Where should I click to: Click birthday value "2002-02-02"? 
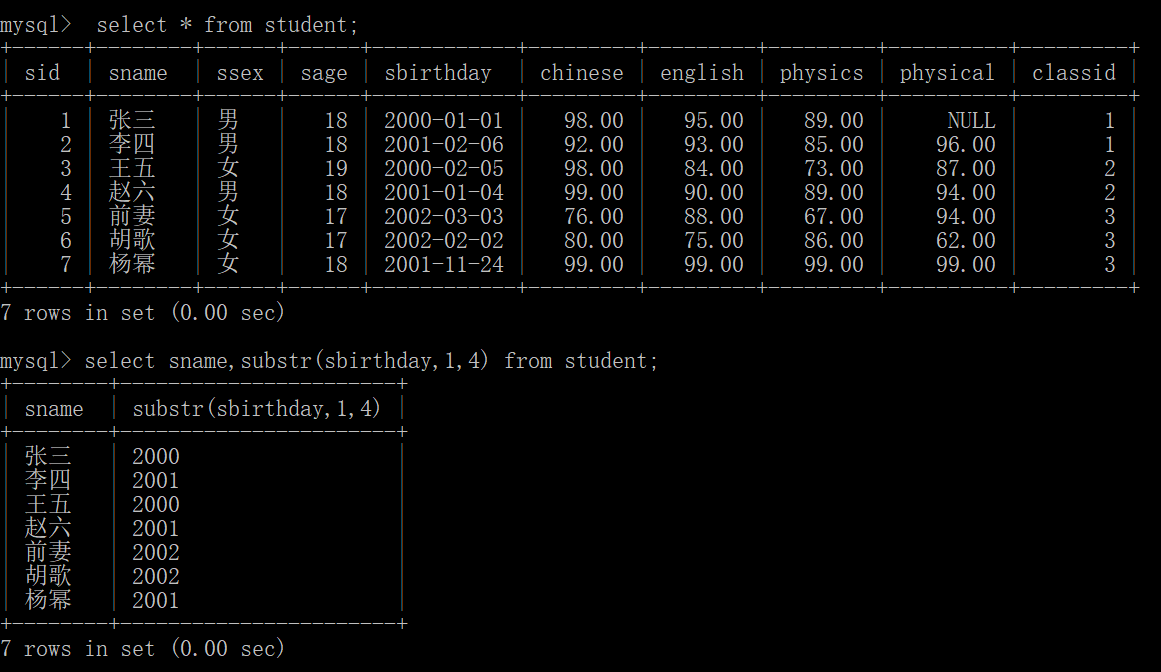point(444,241)
